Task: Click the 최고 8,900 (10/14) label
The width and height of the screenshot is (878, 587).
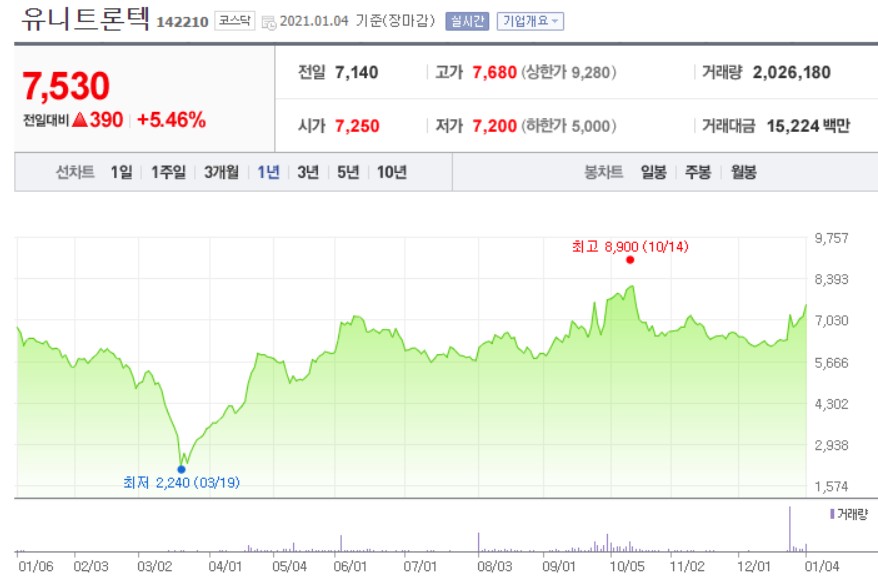Action: point(630,246)
